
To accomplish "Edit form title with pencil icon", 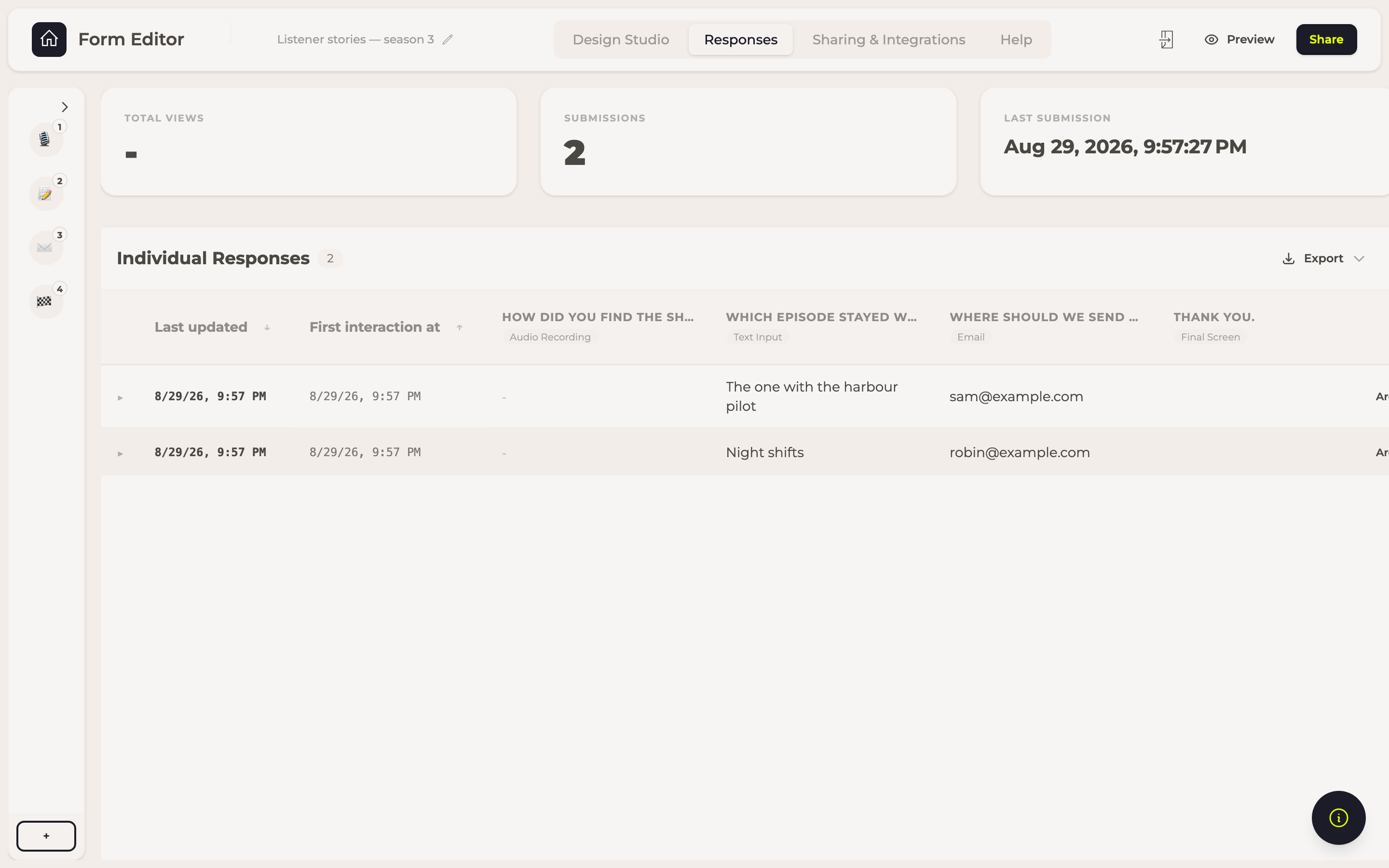I will [448, 40].
